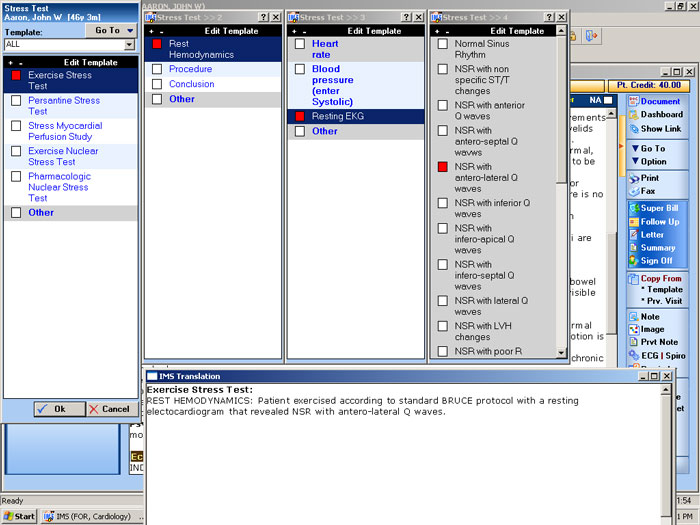Viewport: 700px width, 525px height.
Task: Click the Show Link chain icon
Action: coord(633,129)
